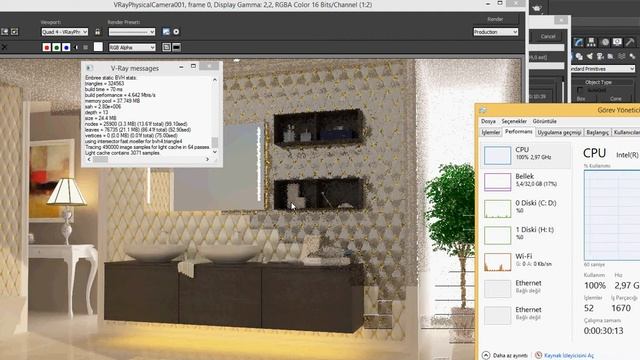Clear the rendered frame with the X icon

[x=4, y=47]
